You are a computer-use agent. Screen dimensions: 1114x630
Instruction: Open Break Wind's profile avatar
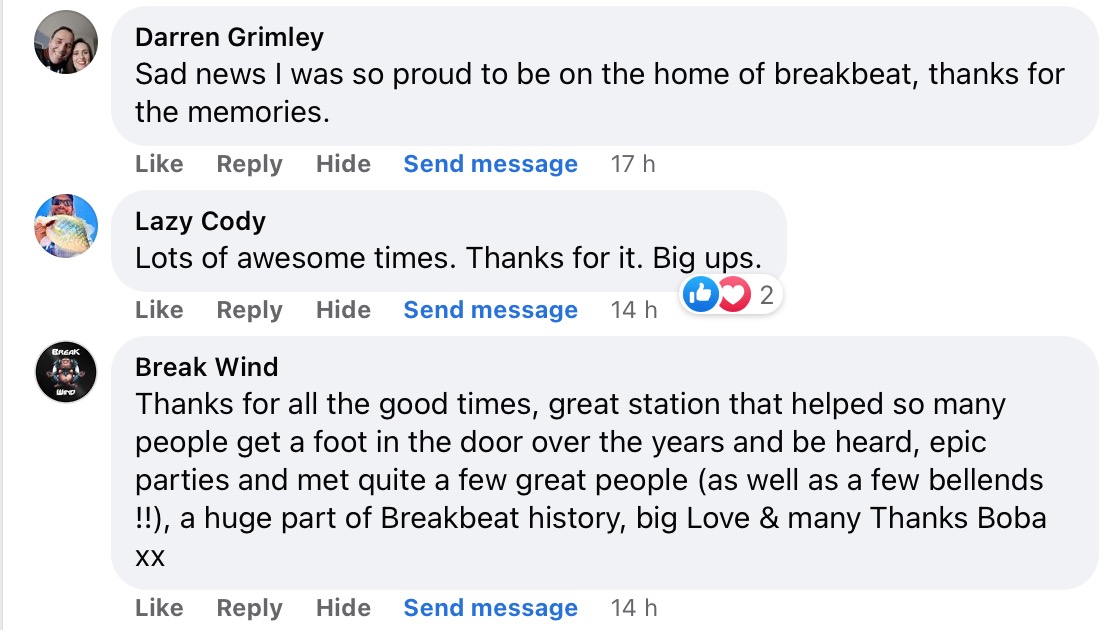[66, 372]
